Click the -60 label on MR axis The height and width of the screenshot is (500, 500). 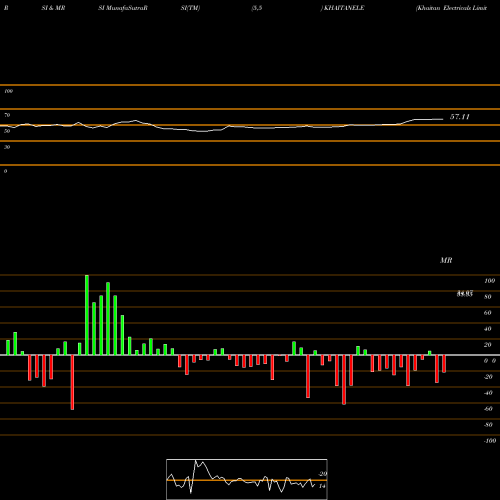[x=488, y=409]
